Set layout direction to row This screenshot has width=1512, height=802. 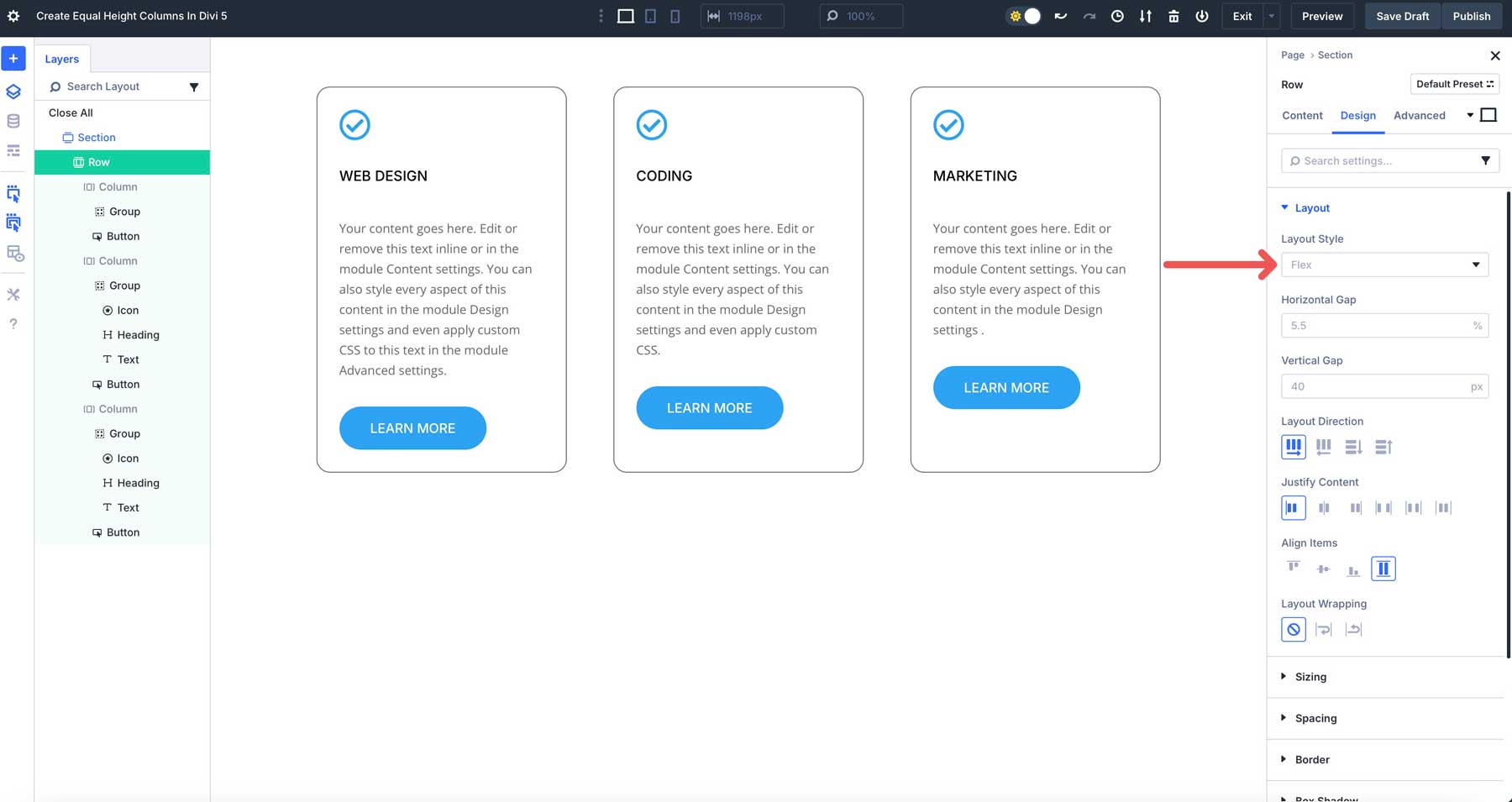[x=1294, y=447]
